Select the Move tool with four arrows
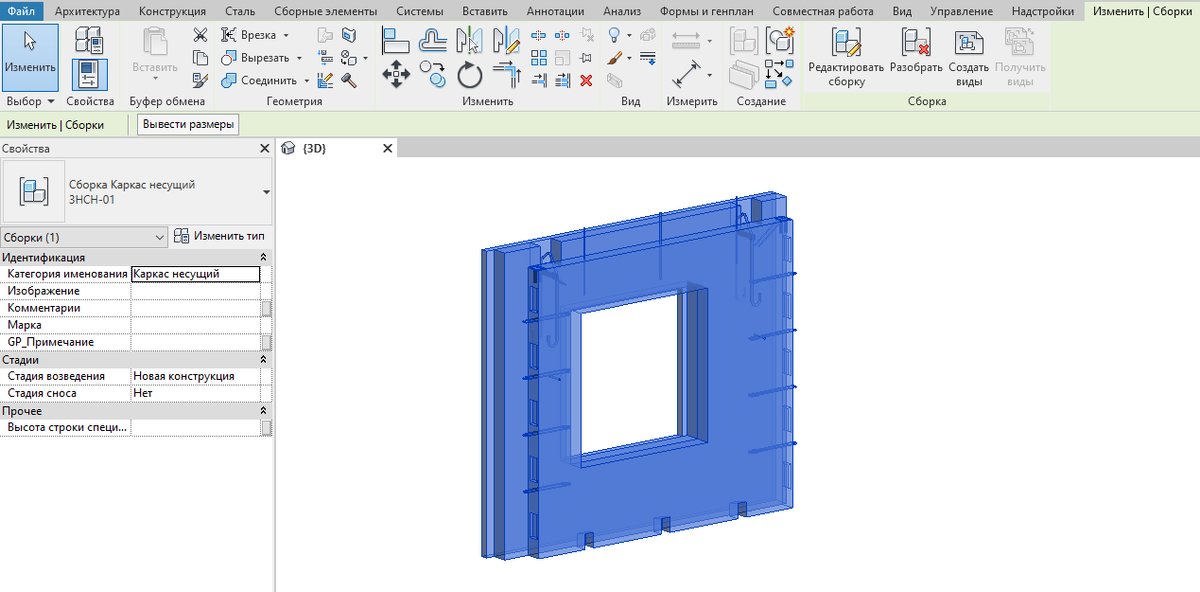The height and width of the screenshot is (592, 1200). 396,74
